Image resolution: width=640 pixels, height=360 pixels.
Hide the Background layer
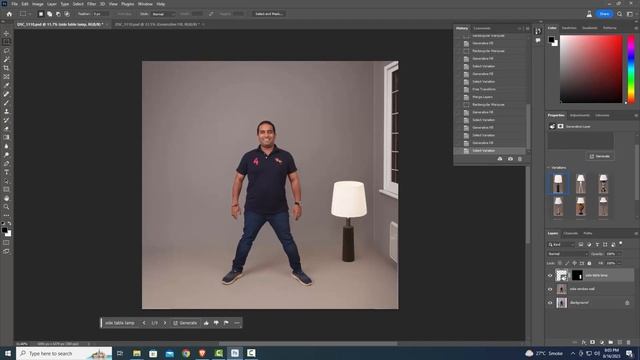[550, 303]
